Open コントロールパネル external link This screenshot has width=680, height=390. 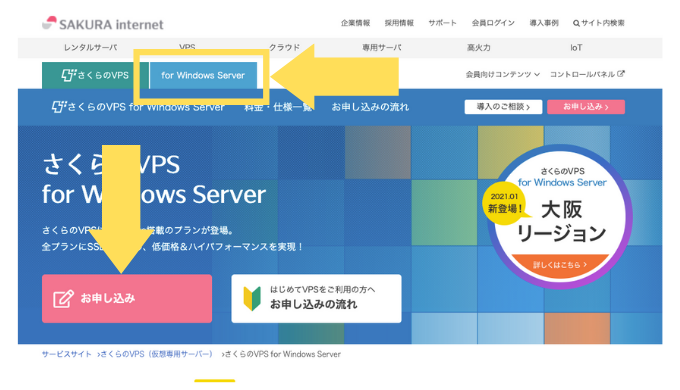pos(587,74)
